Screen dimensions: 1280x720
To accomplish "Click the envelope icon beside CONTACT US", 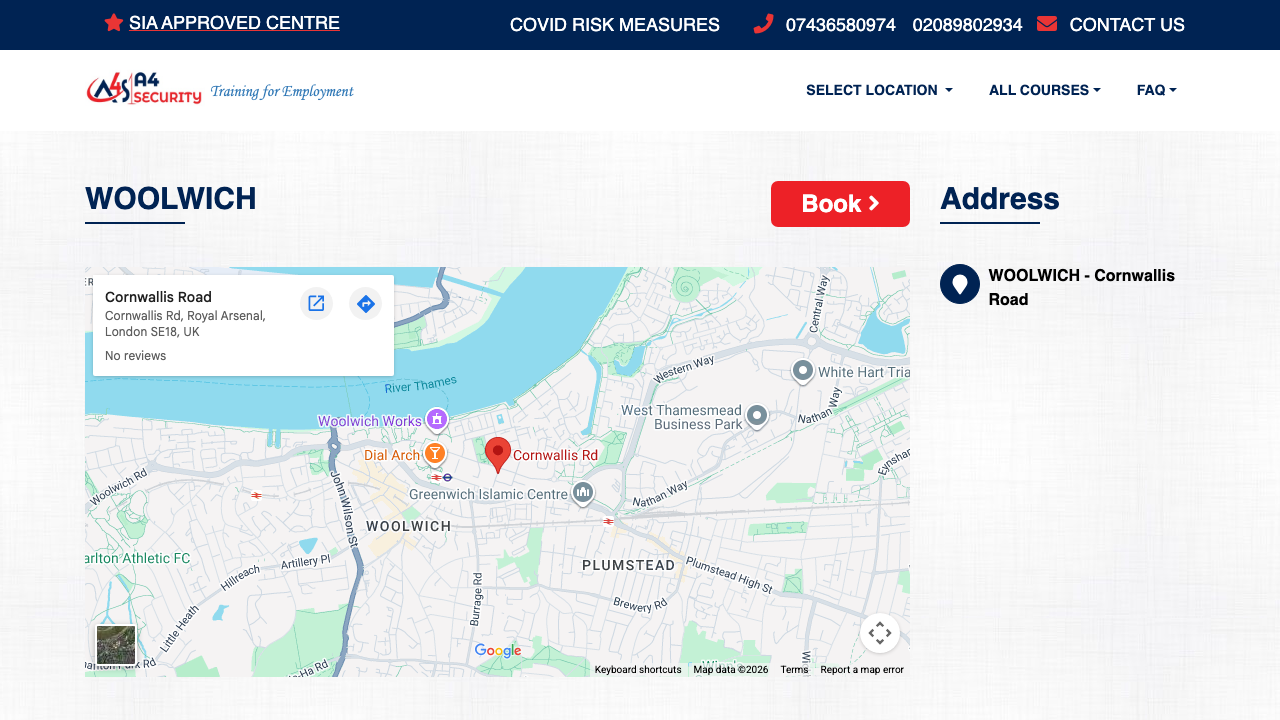I will click(x=1046, y=22).
